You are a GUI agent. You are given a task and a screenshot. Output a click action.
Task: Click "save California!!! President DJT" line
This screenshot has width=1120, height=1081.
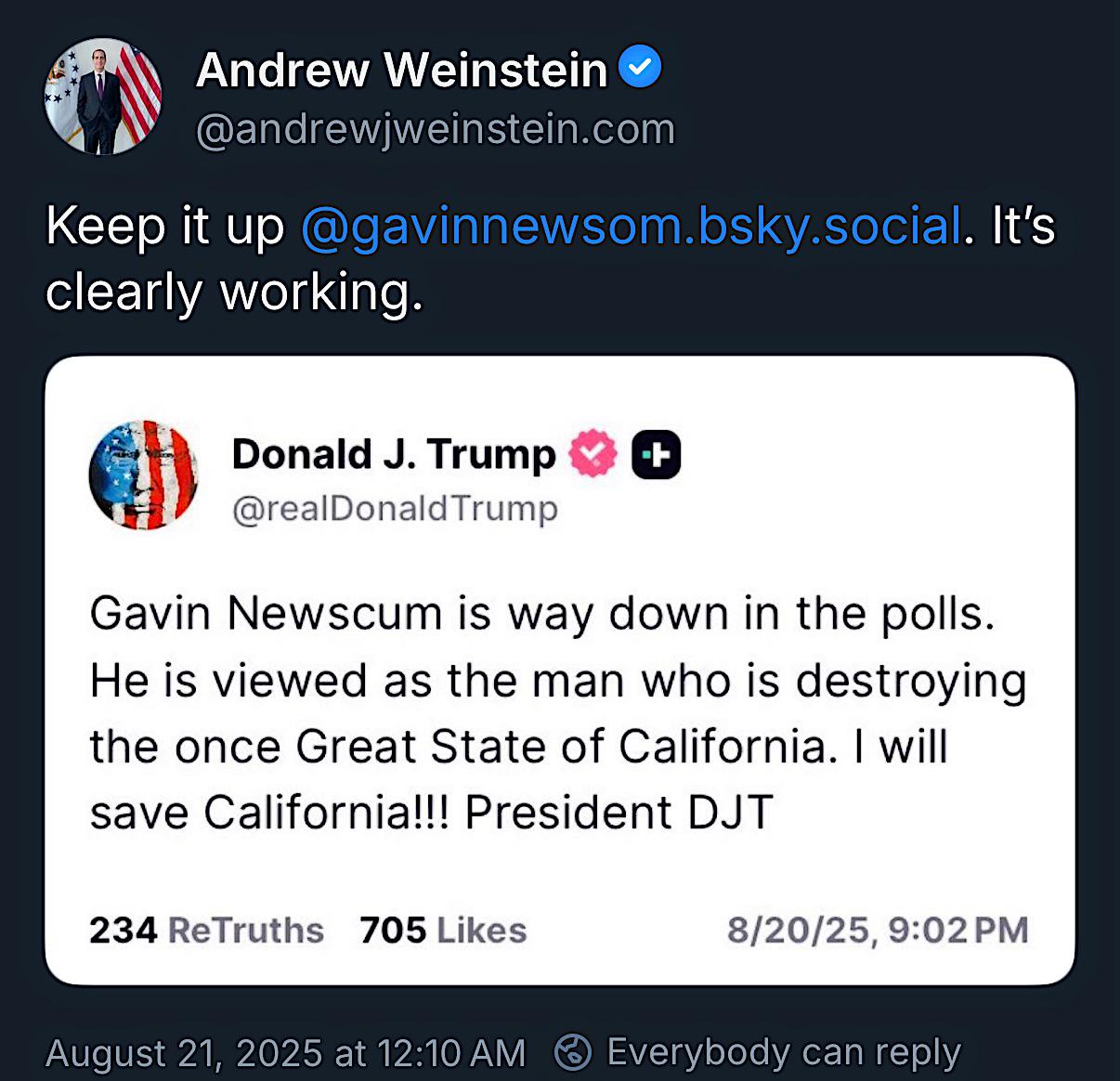coord(431,813)
